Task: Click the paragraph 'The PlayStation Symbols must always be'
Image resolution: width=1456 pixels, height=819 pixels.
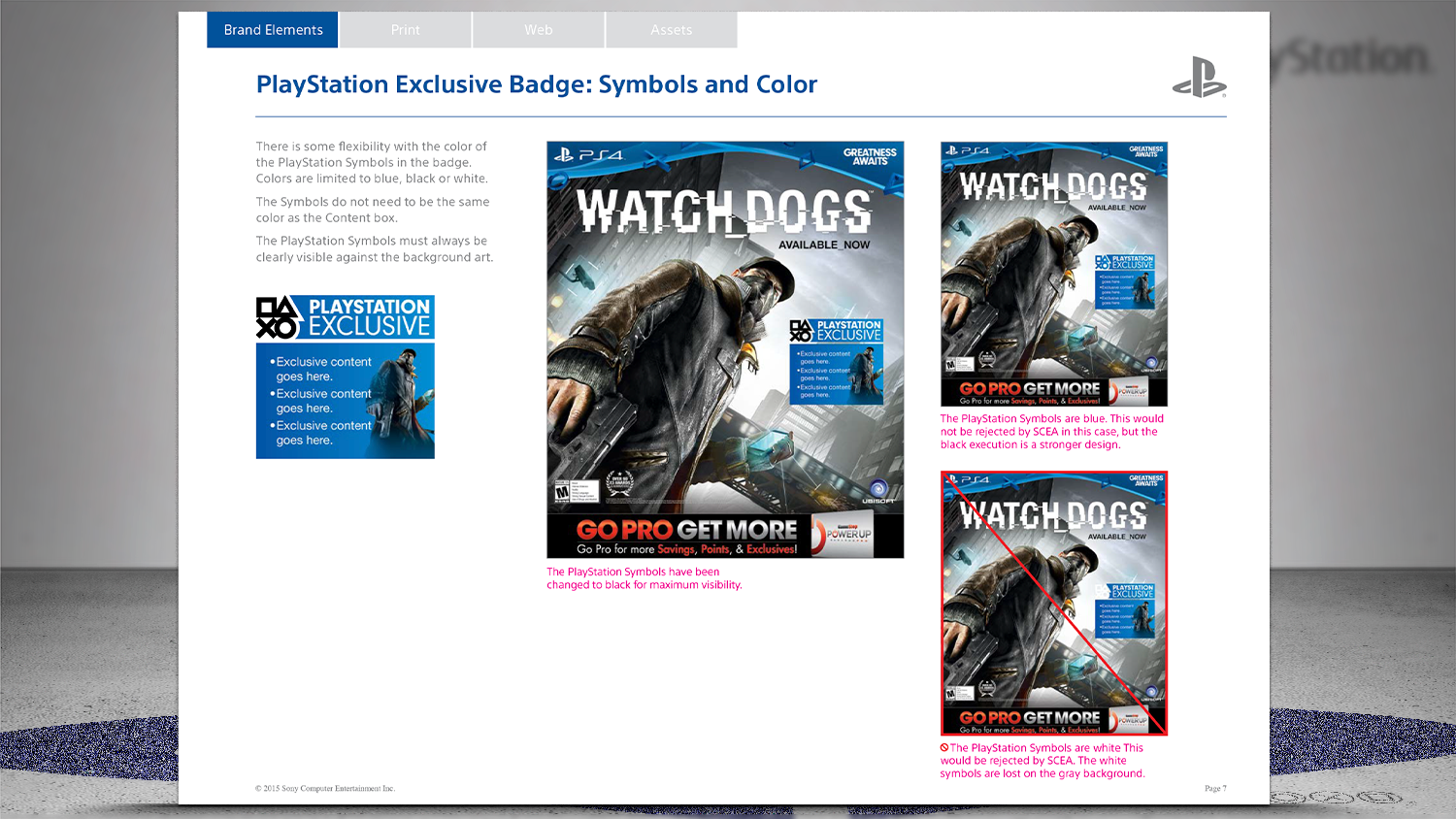Action: coord(375,248)
